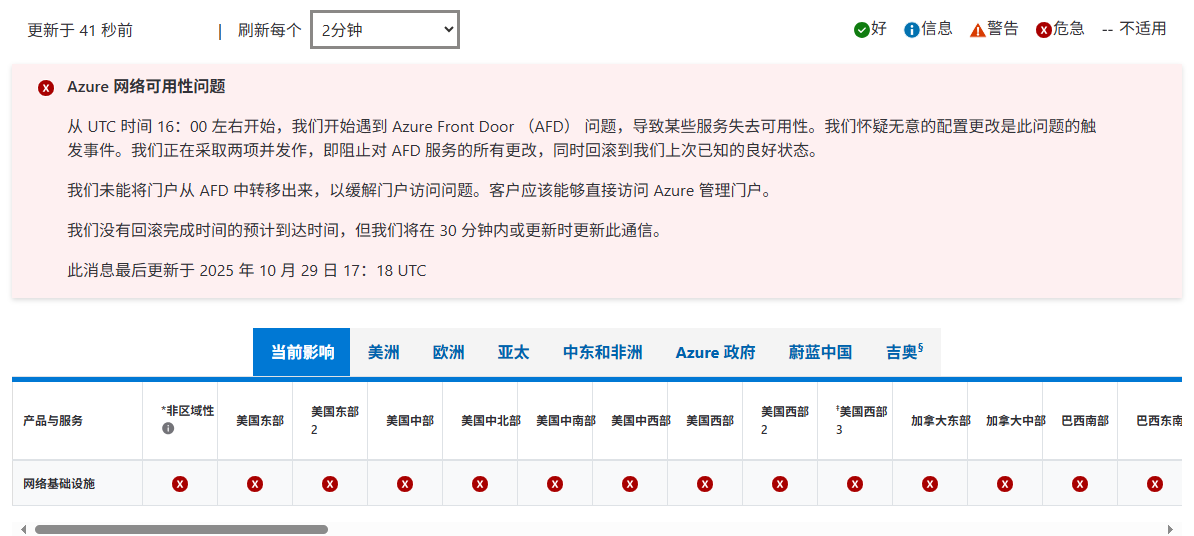Switch to the 美洲 tab

tap(383, 352)
